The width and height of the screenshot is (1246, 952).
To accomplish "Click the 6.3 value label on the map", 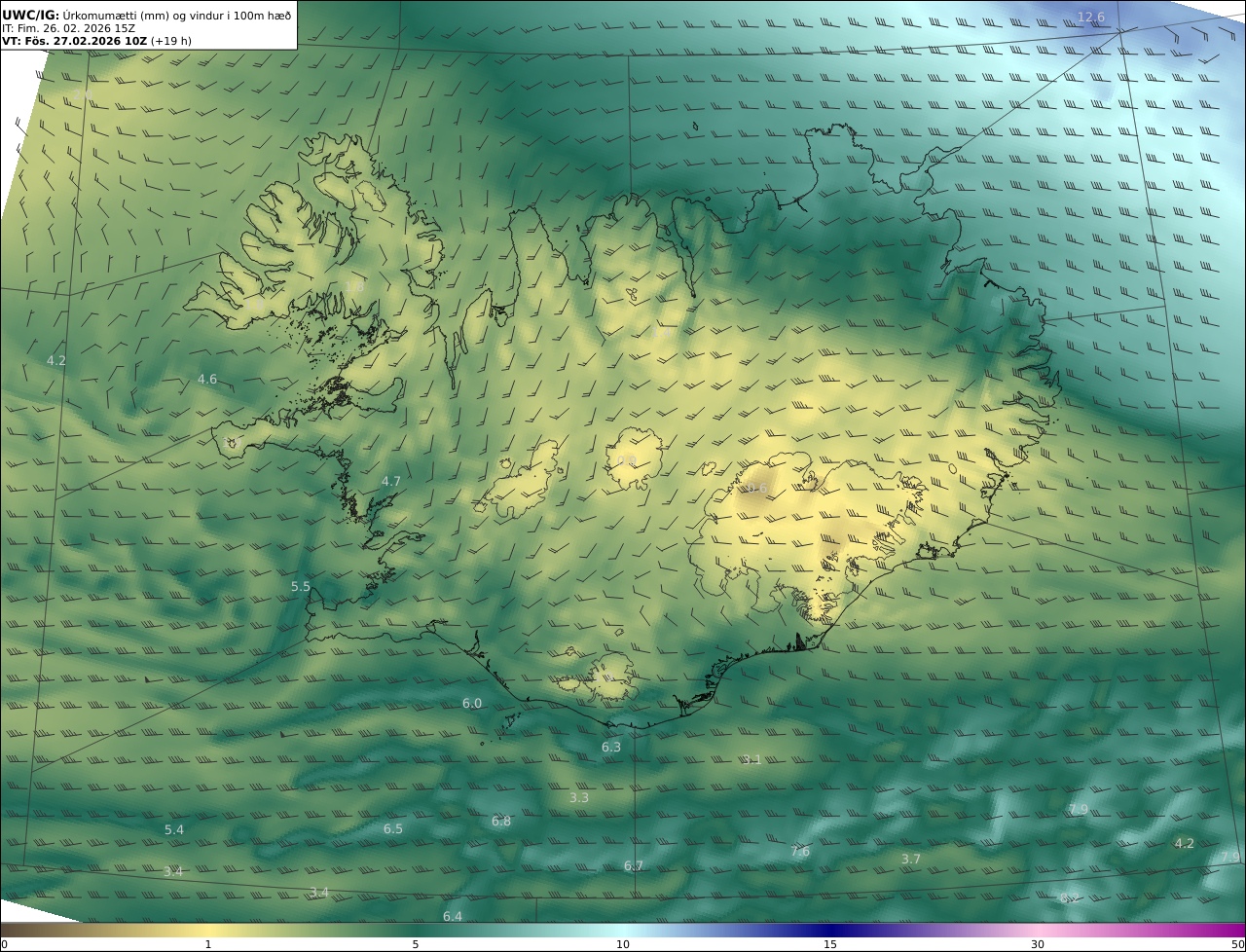I will click(611, 747).
